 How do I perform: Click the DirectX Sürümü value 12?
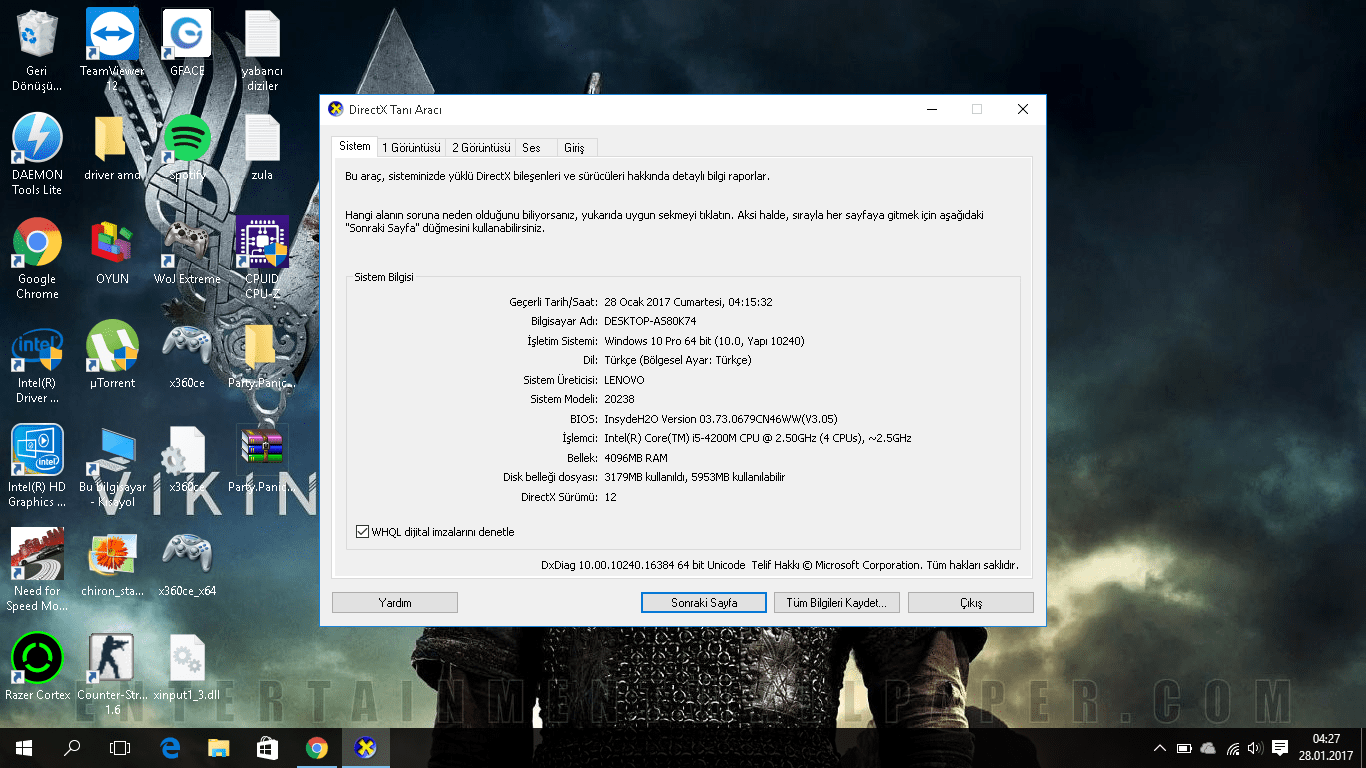610,497
